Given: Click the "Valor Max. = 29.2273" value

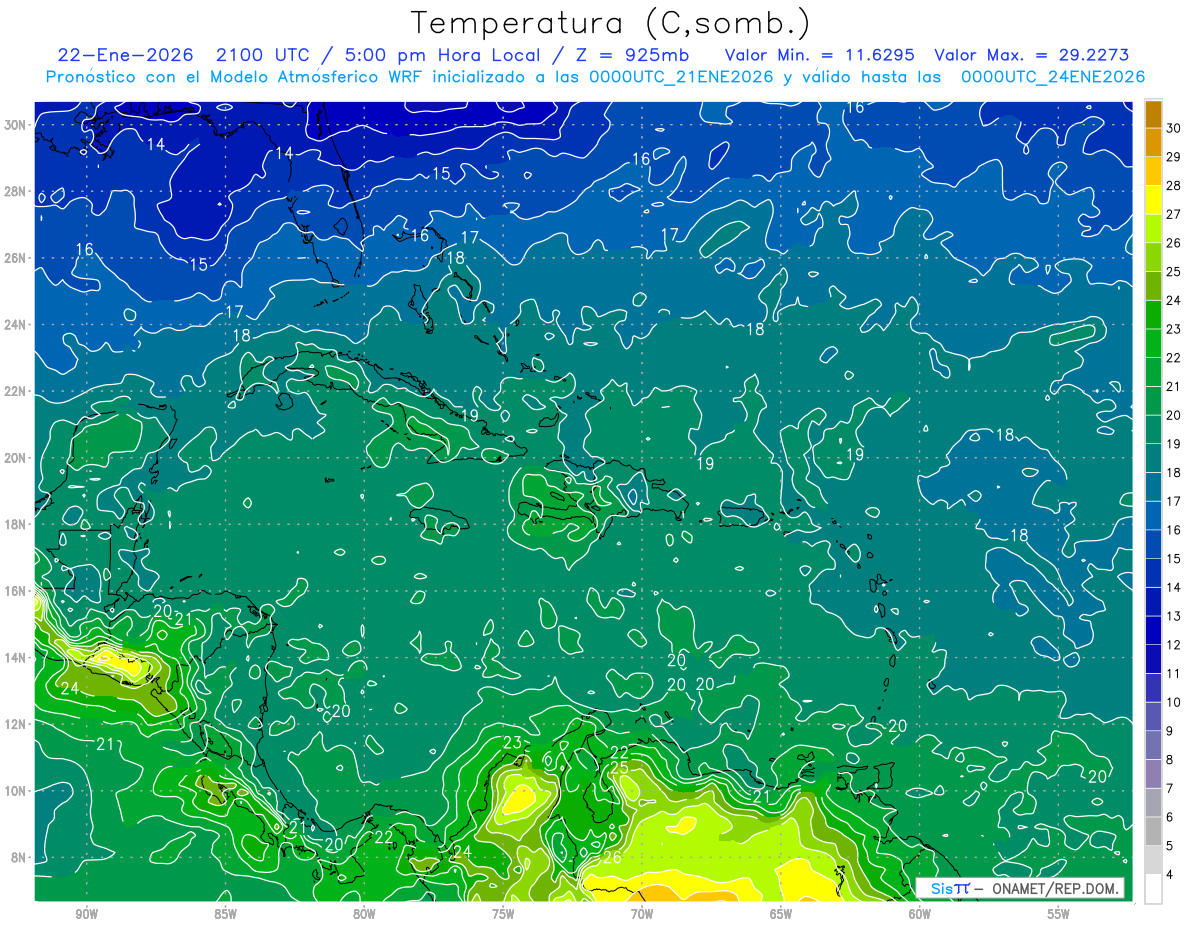Looking at the screenshot, I should point(1033,55).
